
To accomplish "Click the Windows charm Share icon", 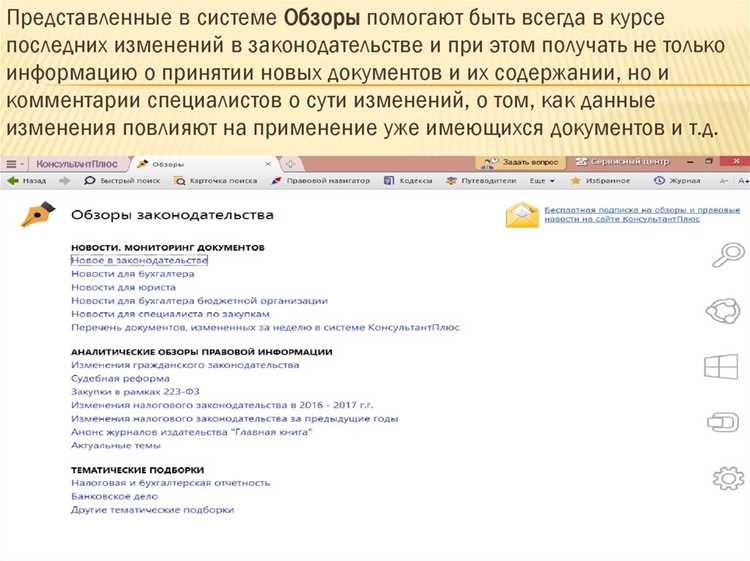I will 723,311.
